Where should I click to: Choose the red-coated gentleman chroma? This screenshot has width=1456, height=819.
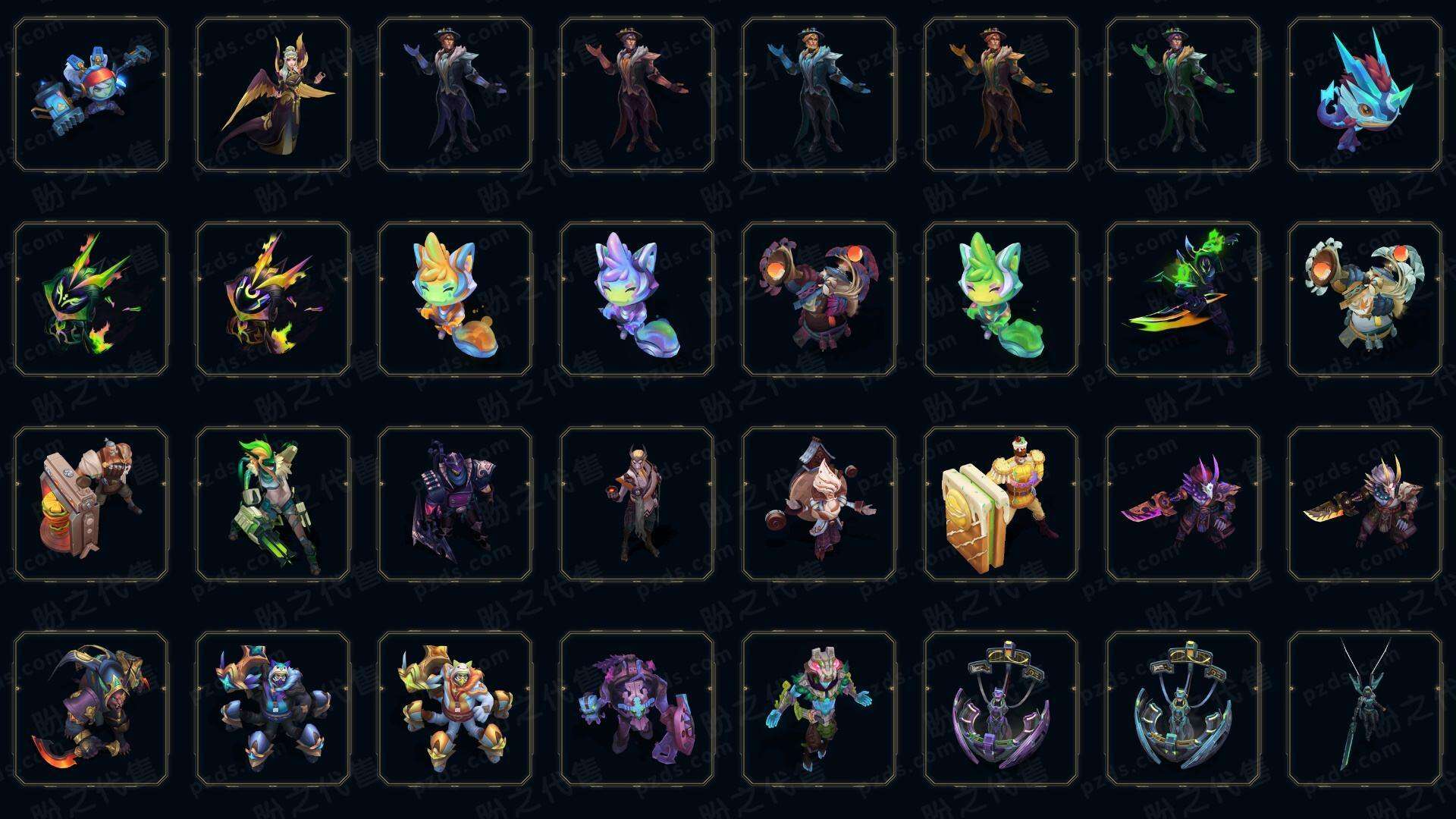(x=637, y=94)
